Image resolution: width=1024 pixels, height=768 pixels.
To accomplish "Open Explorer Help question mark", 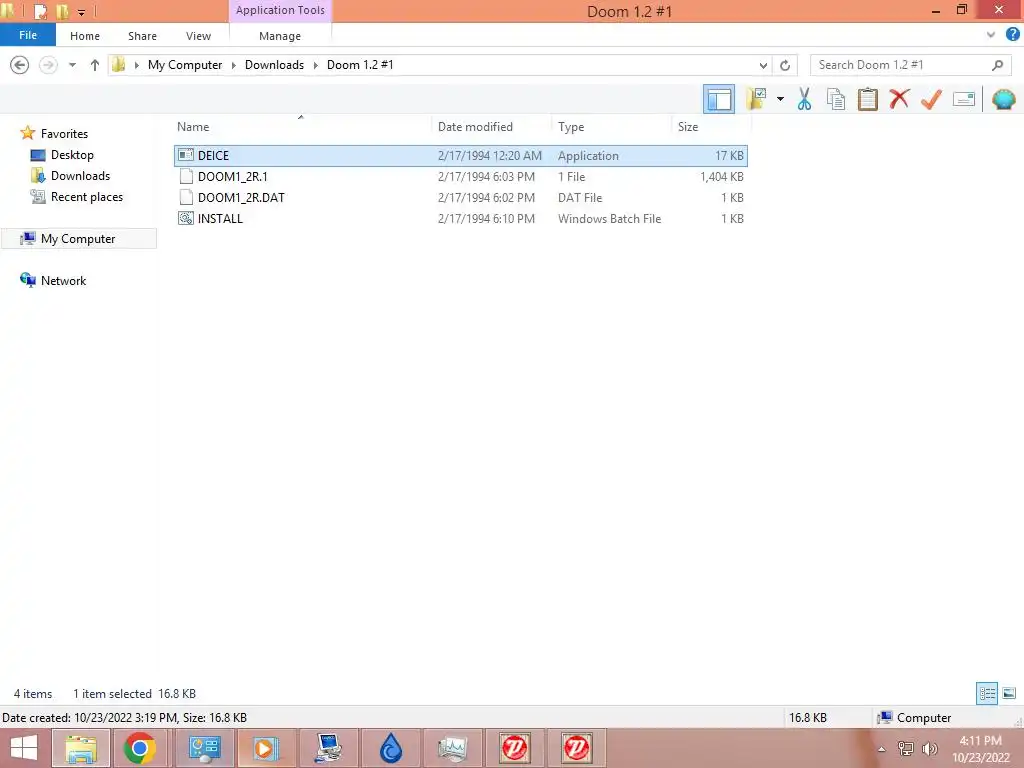I will coord(1012,35).
